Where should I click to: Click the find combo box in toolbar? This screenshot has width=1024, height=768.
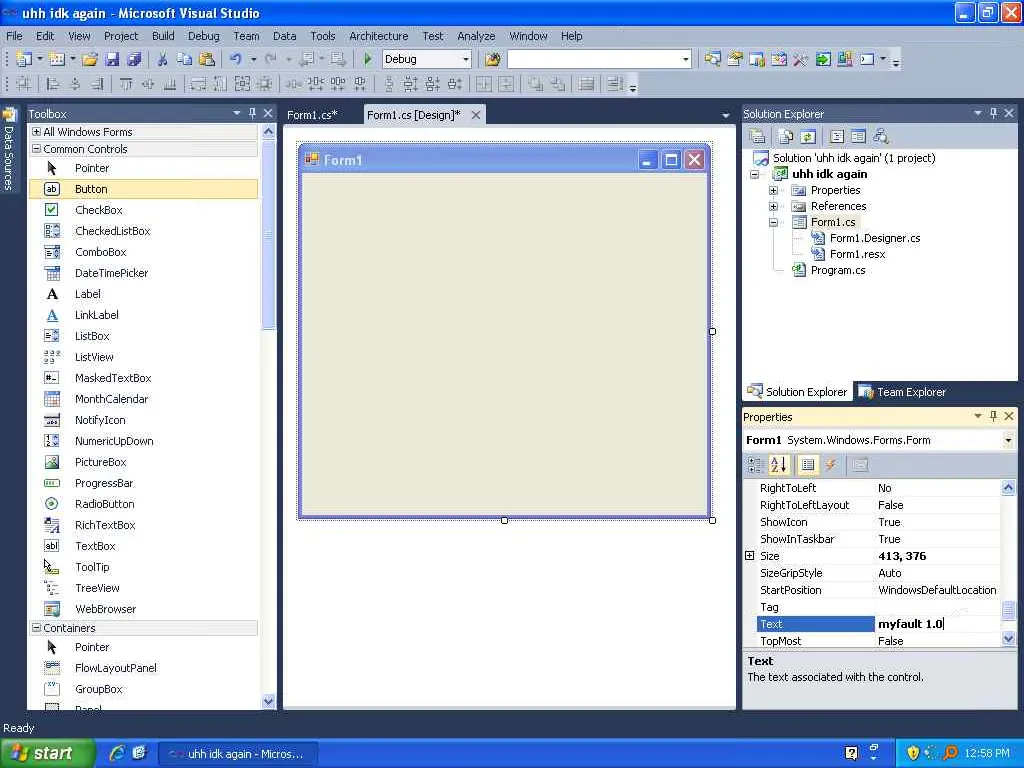(x=599, y=59)
